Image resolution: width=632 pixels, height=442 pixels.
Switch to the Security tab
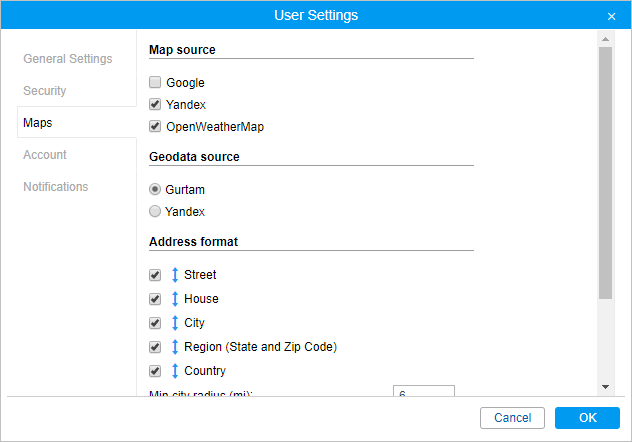point(45,91)
